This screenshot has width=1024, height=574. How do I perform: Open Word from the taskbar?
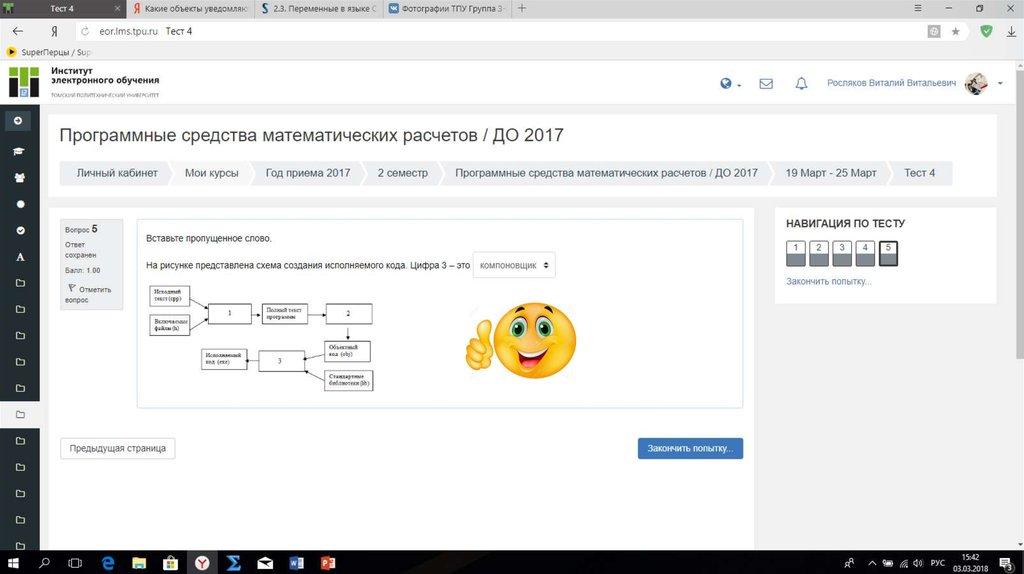coord(296,563)
